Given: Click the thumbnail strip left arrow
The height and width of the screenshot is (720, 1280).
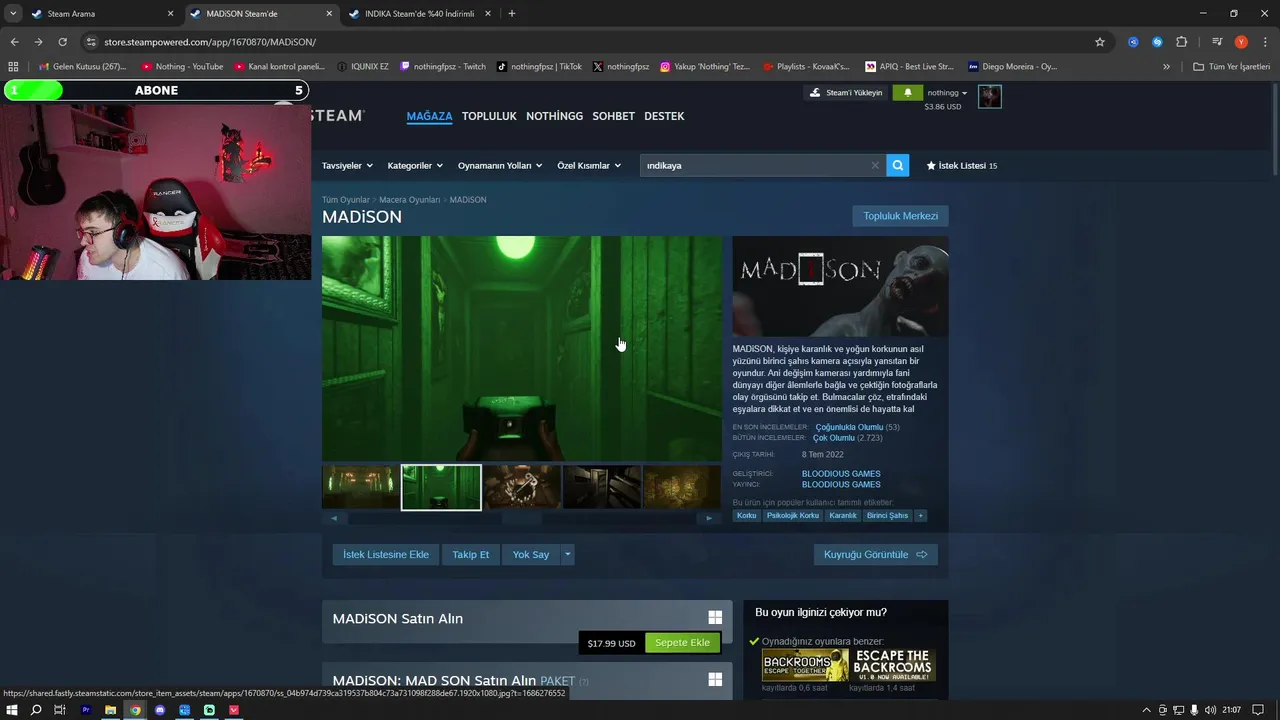Looking at the screenshot, I should [334, 518].
